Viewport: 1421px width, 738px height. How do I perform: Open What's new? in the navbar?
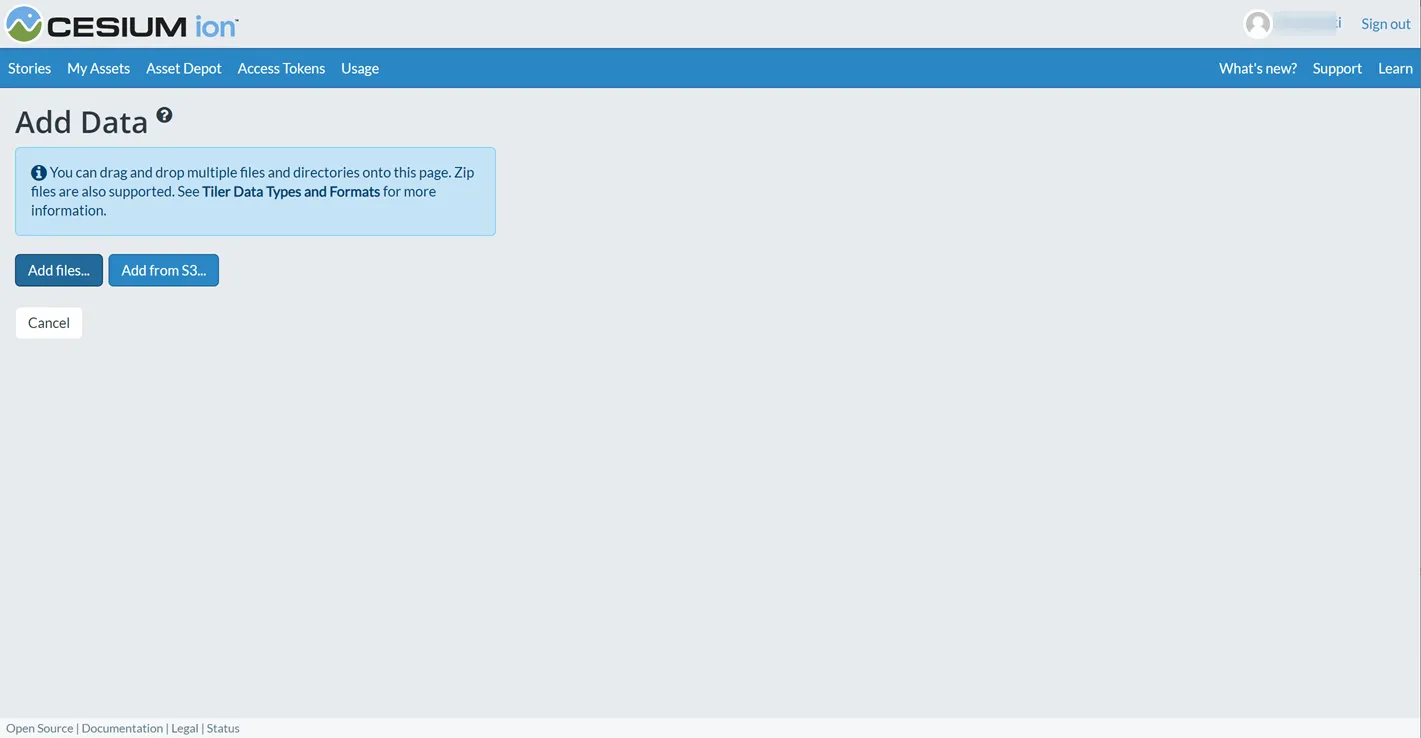point(1257,68)
